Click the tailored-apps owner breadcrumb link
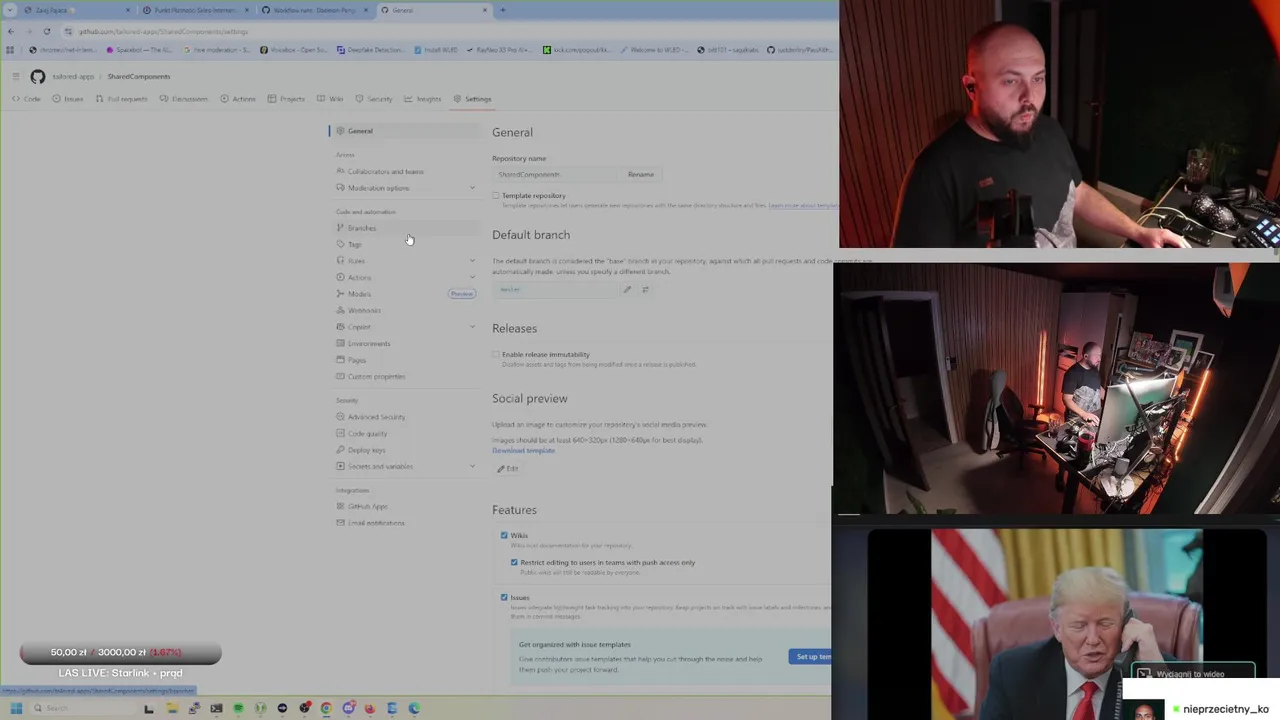1280x720 pixels. tap(73, 76)
